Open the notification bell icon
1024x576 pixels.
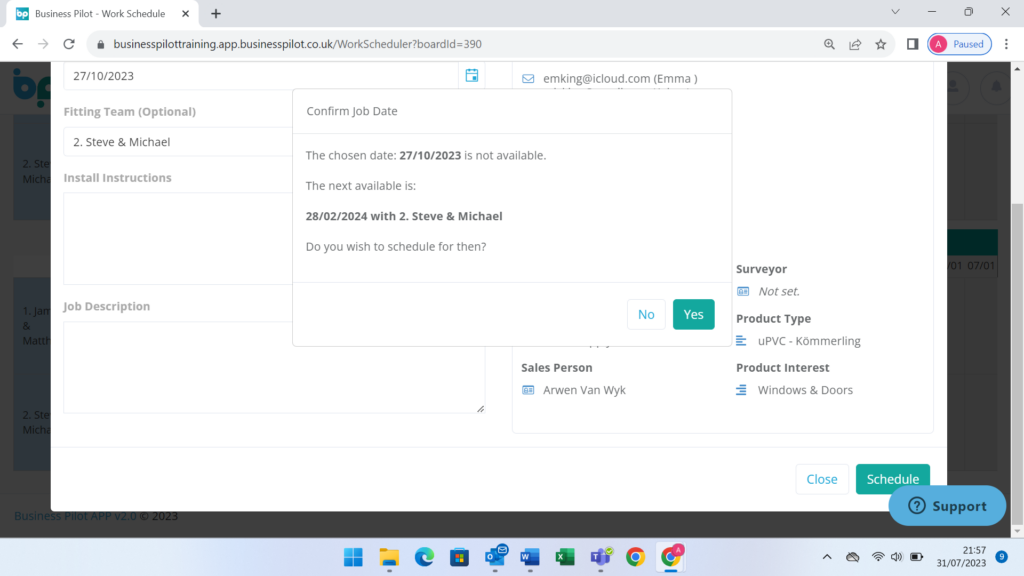point(995,88)
